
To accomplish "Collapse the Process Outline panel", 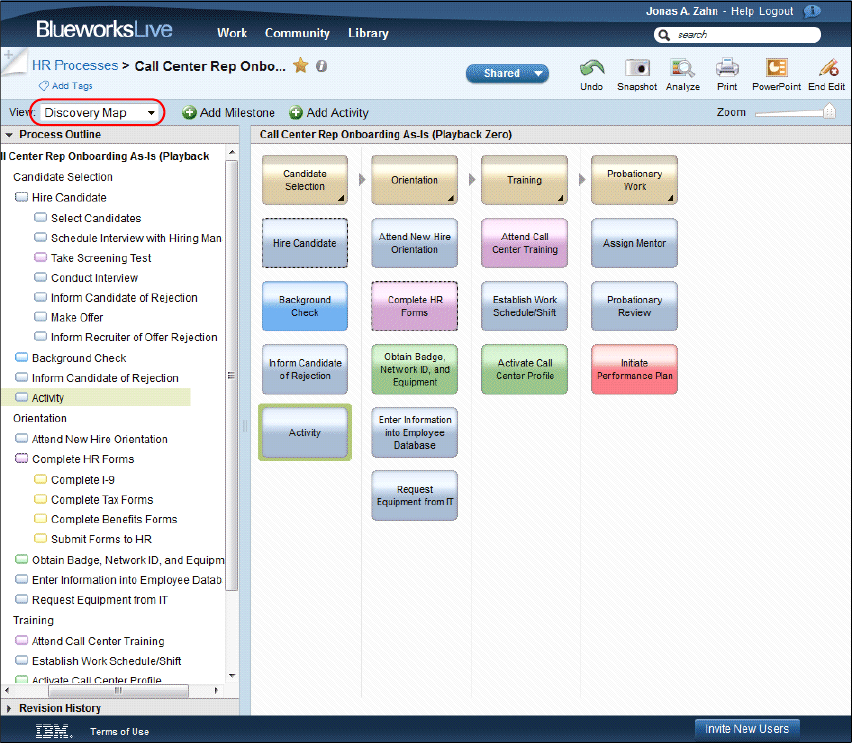I will (9, 134).
